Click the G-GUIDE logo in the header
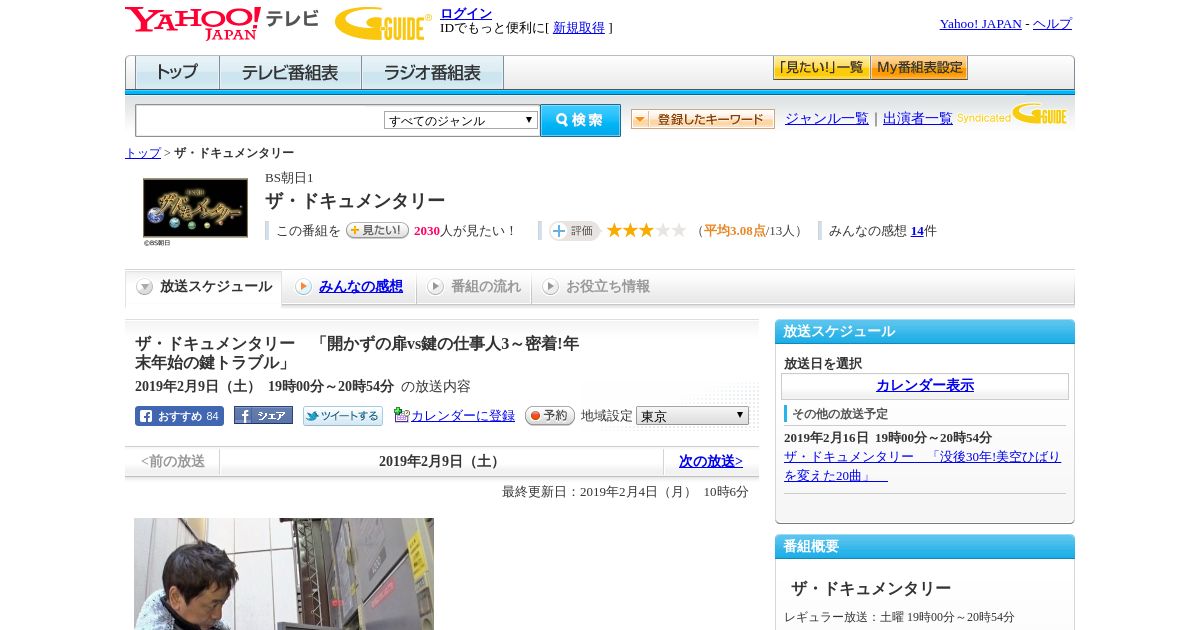This screenshot has height=630, width=1200. point(383,23)
